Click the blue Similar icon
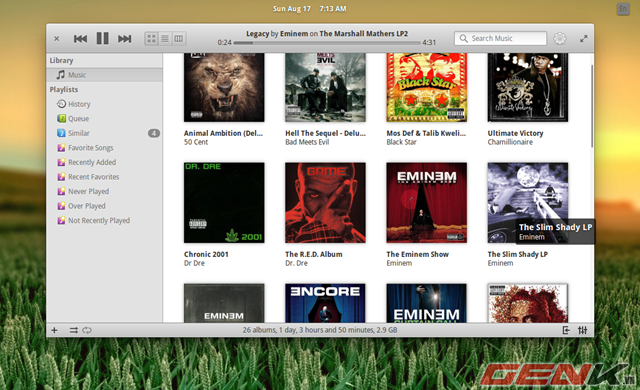The image size is (640, 390). coord(61,133)
